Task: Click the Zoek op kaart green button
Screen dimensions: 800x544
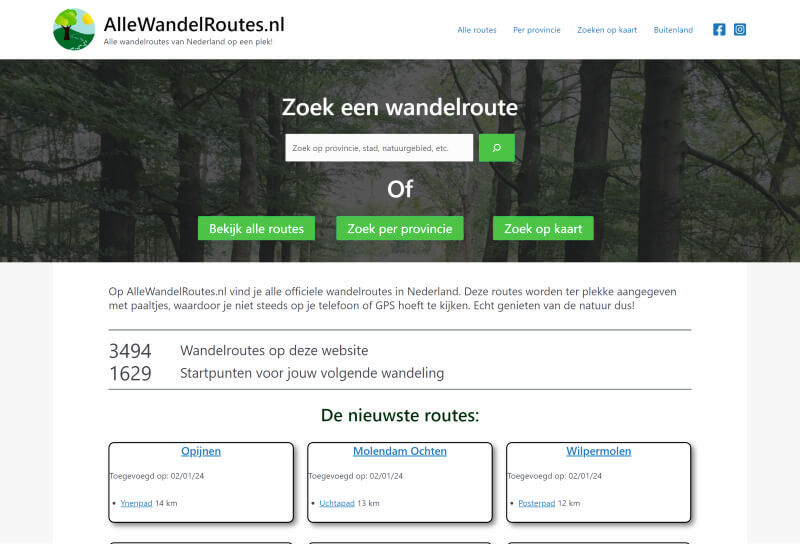Action: pos(543,228)
